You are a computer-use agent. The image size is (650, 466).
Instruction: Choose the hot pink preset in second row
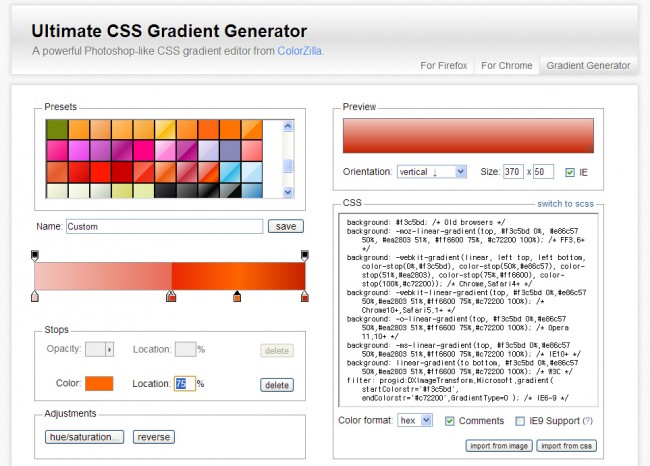pos(57,151)
